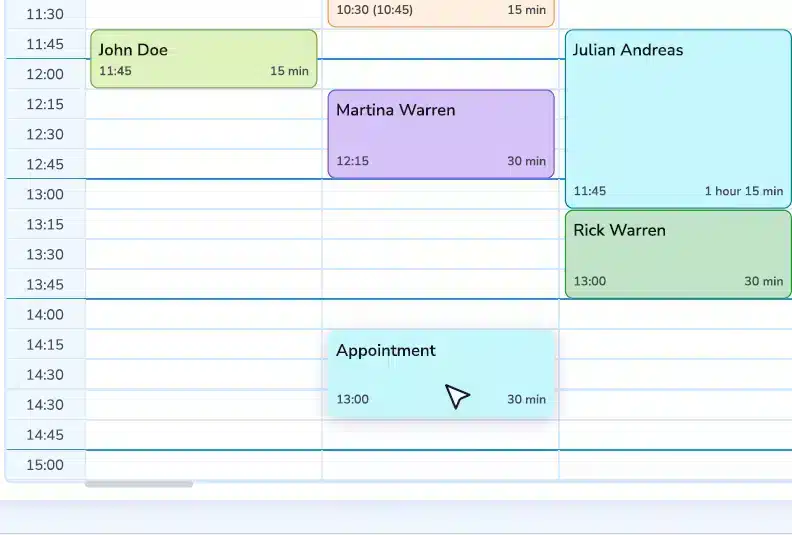Click "30 min" duration on Rick Warren card
Screen dimensions: 792x535
pos(763,281)
